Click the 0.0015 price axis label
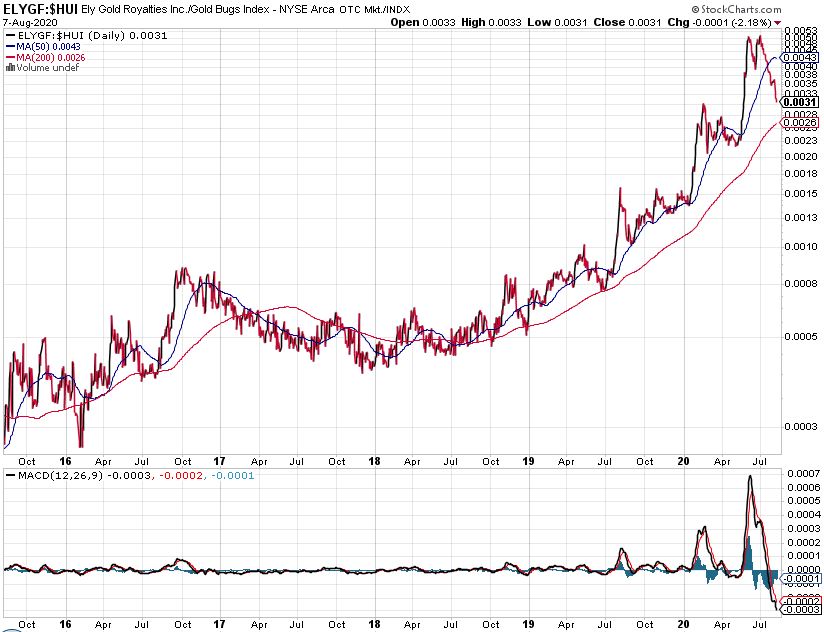Image resolution: width=824 pixels, height=632 pixels. [801, 194]
